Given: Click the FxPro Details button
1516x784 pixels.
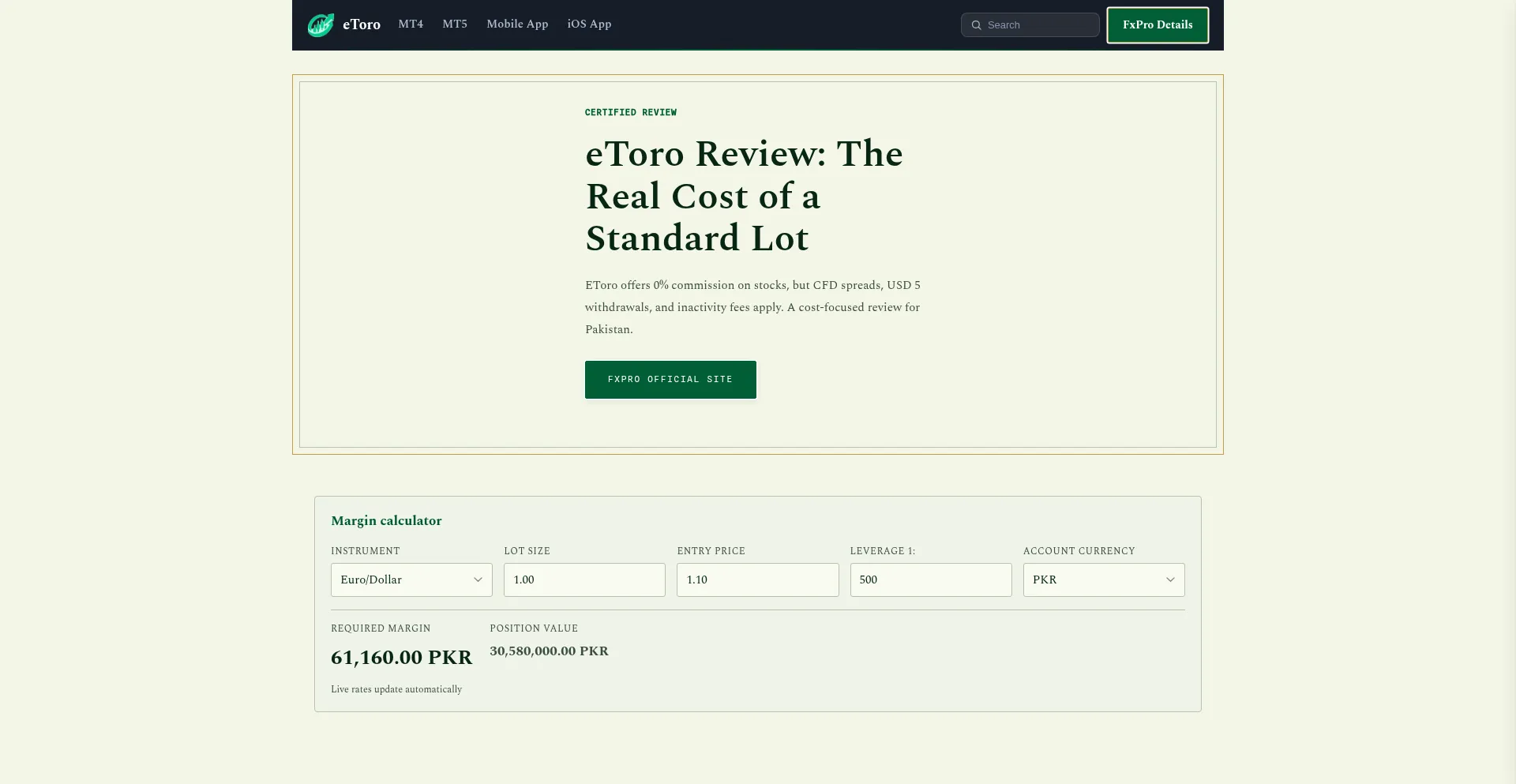Looking at the screenshot, I should click(x=1158, y=25).
